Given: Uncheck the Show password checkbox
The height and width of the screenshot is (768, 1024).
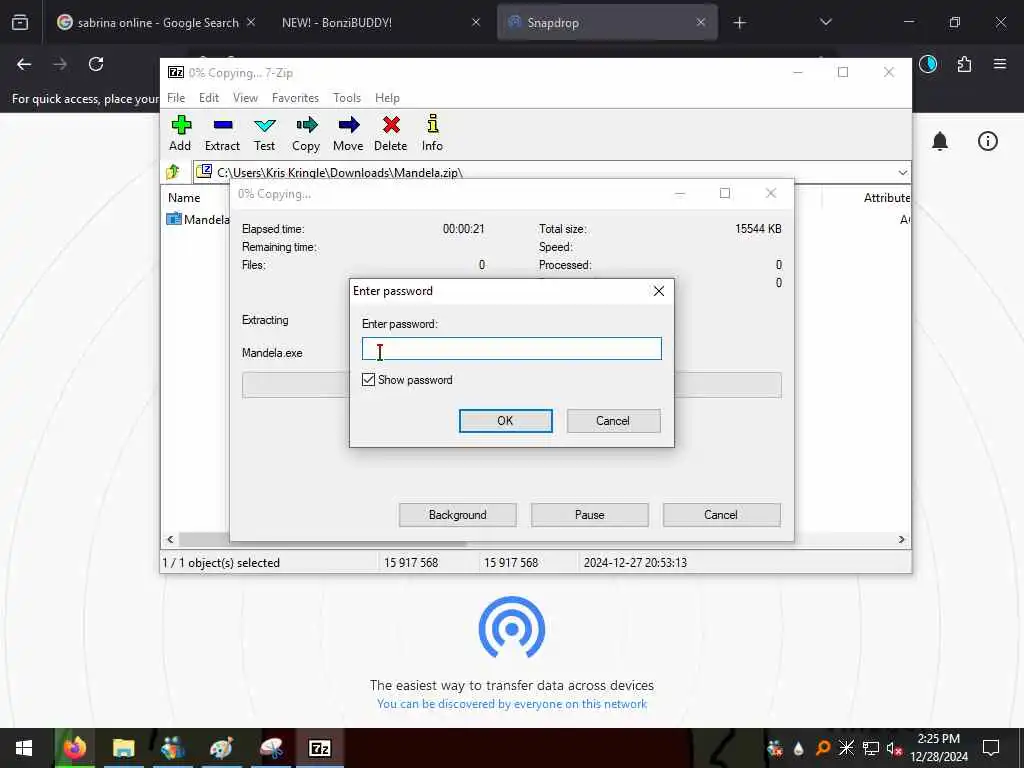Looking at the screenshot, I should 368,379.
